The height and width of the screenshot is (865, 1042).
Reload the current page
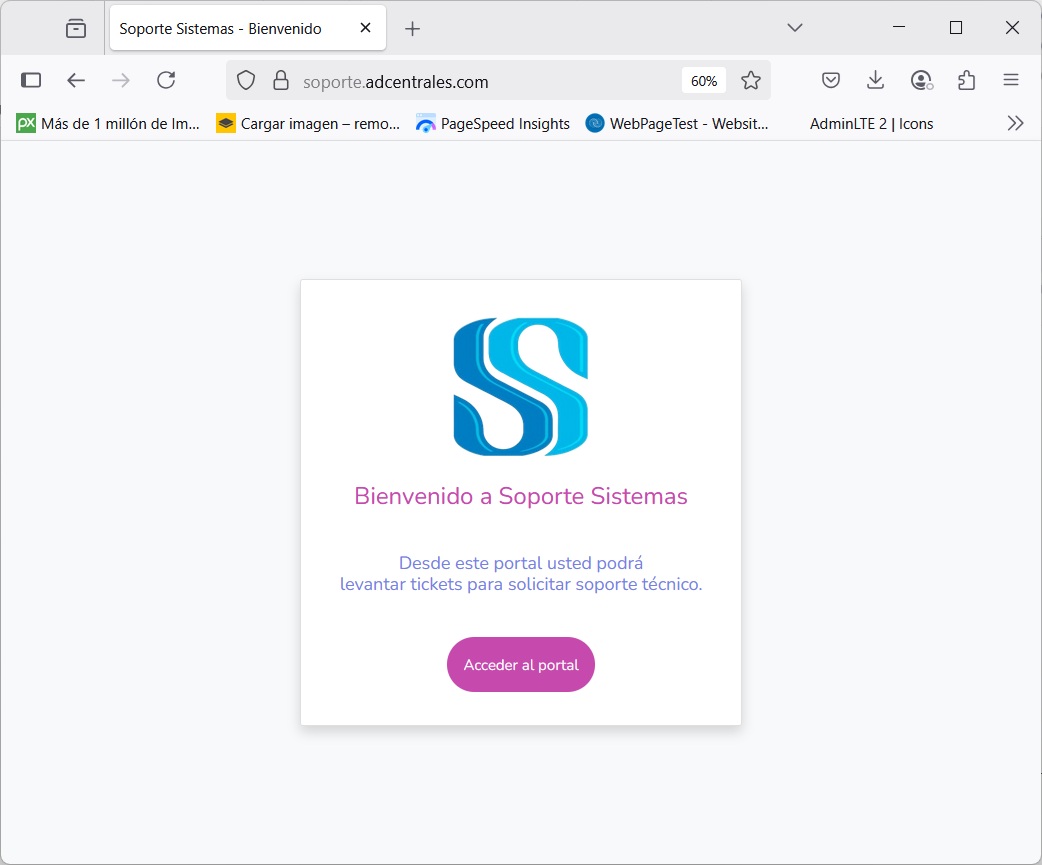166,80
